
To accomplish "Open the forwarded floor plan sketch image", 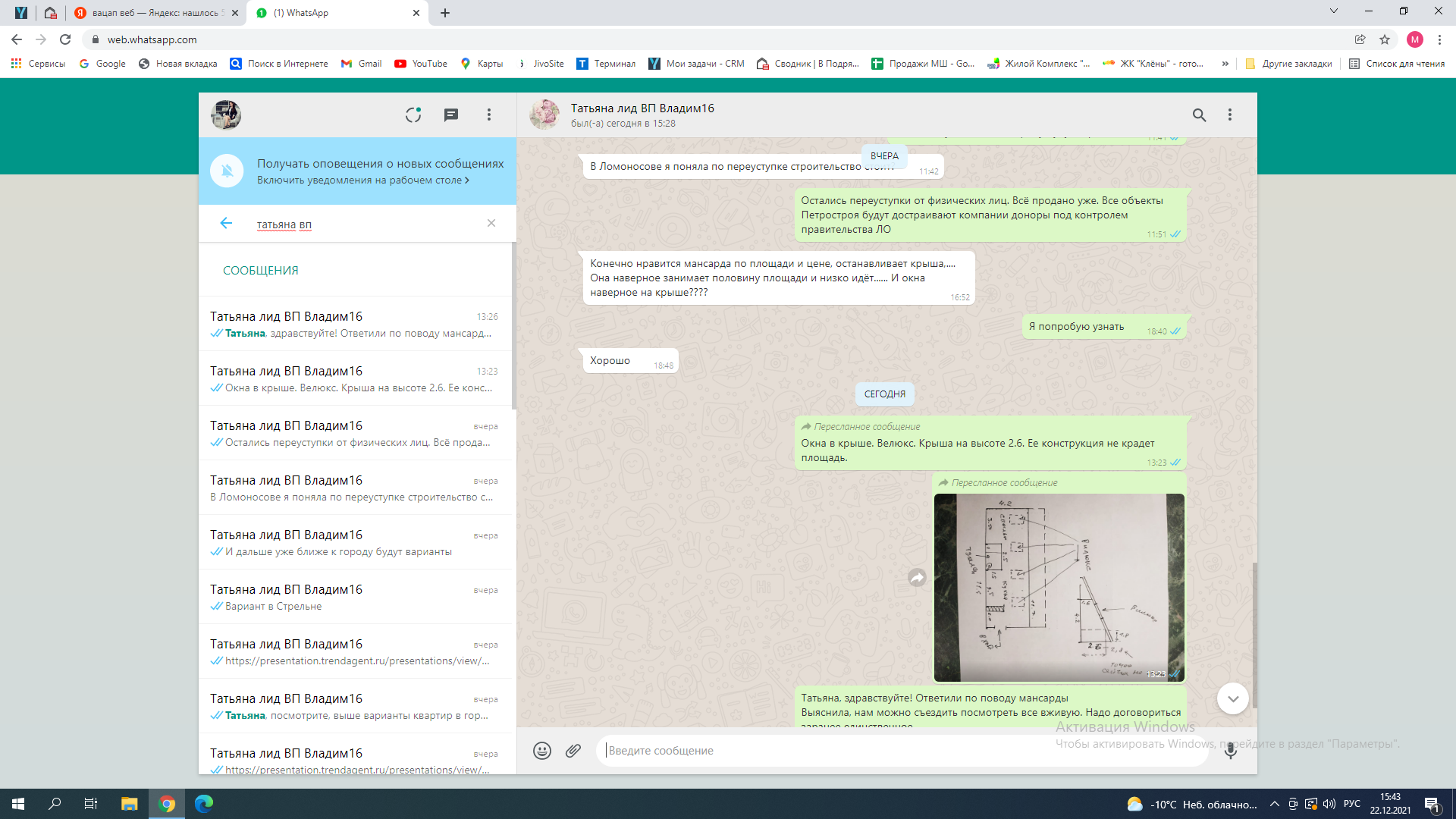I will tap(1059, 587).
